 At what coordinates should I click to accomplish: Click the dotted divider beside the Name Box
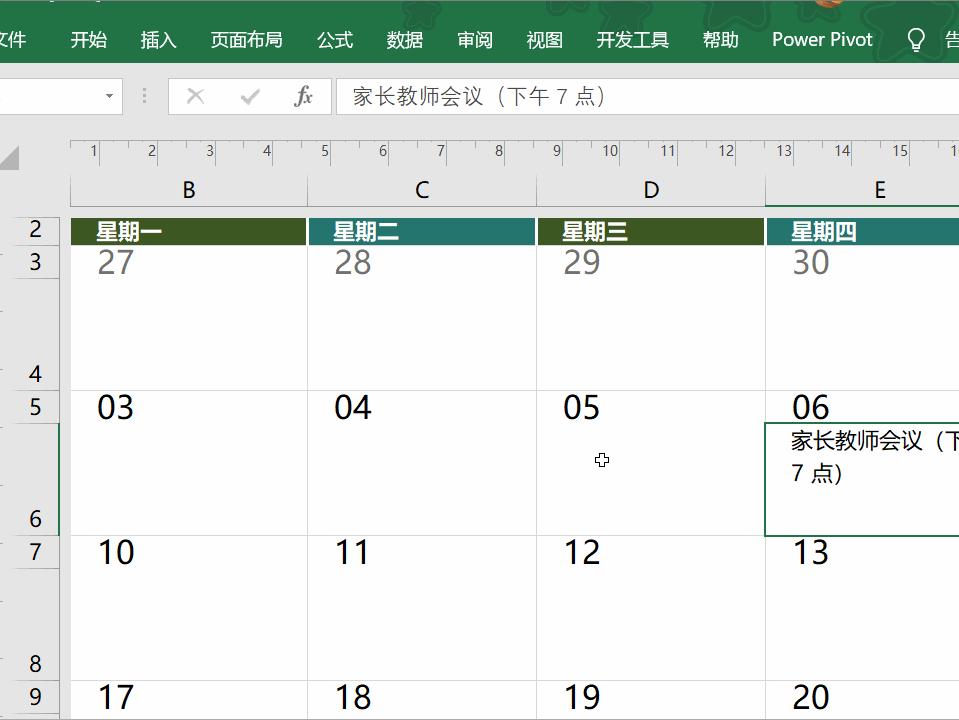coord(143,96)
